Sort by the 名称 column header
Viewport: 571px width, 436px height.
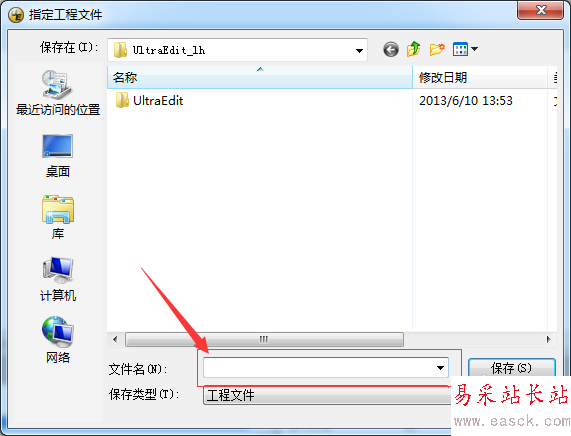tap(260, 77)
